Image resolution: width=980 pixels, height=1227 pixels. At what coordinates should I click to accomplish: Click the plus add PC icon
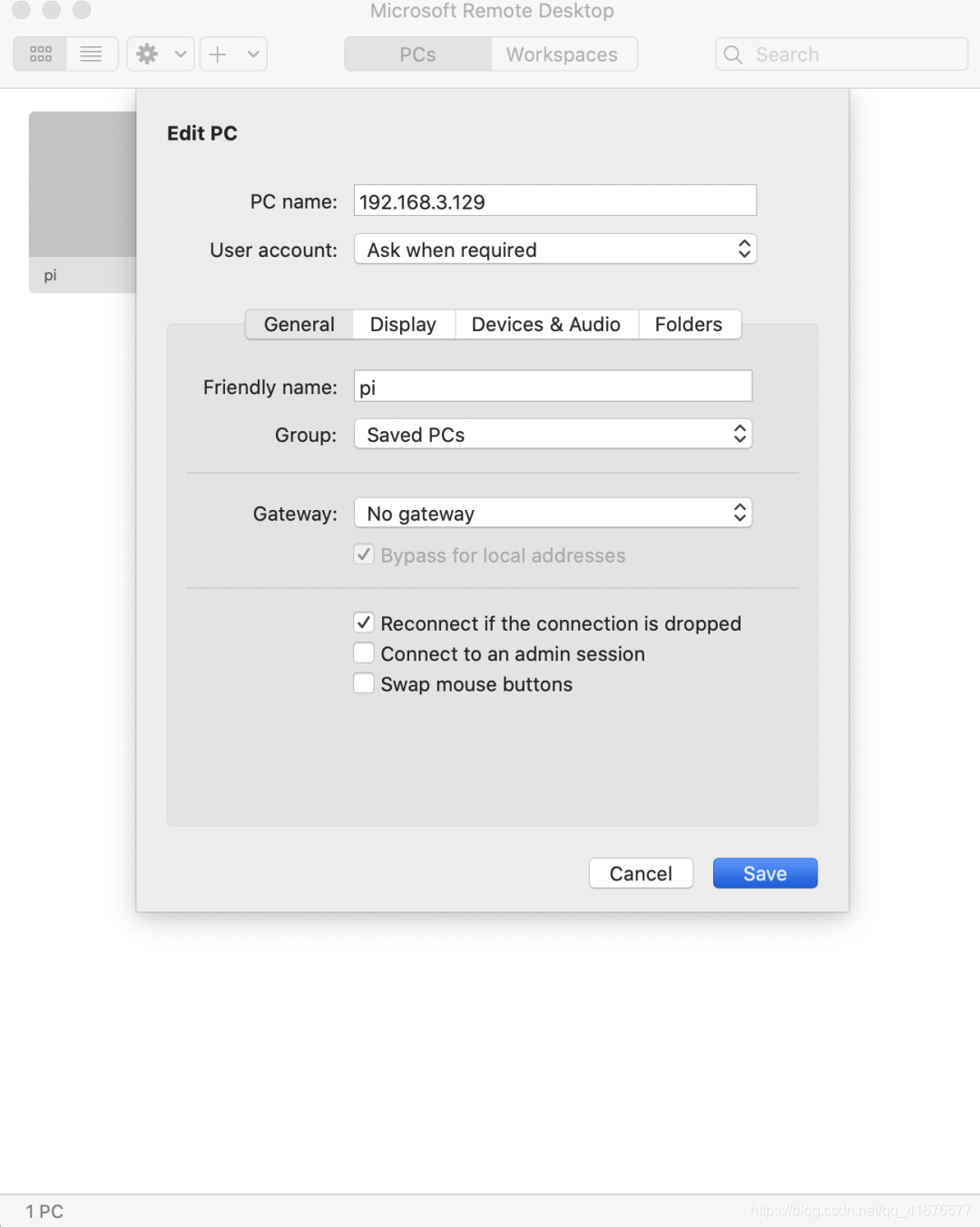click(219, 54)
